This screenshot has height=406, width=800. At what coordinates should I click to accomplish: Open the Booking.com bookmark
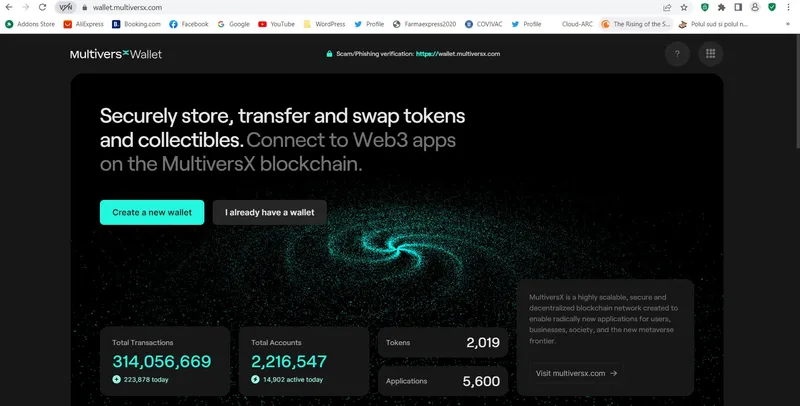pos(136,24)
